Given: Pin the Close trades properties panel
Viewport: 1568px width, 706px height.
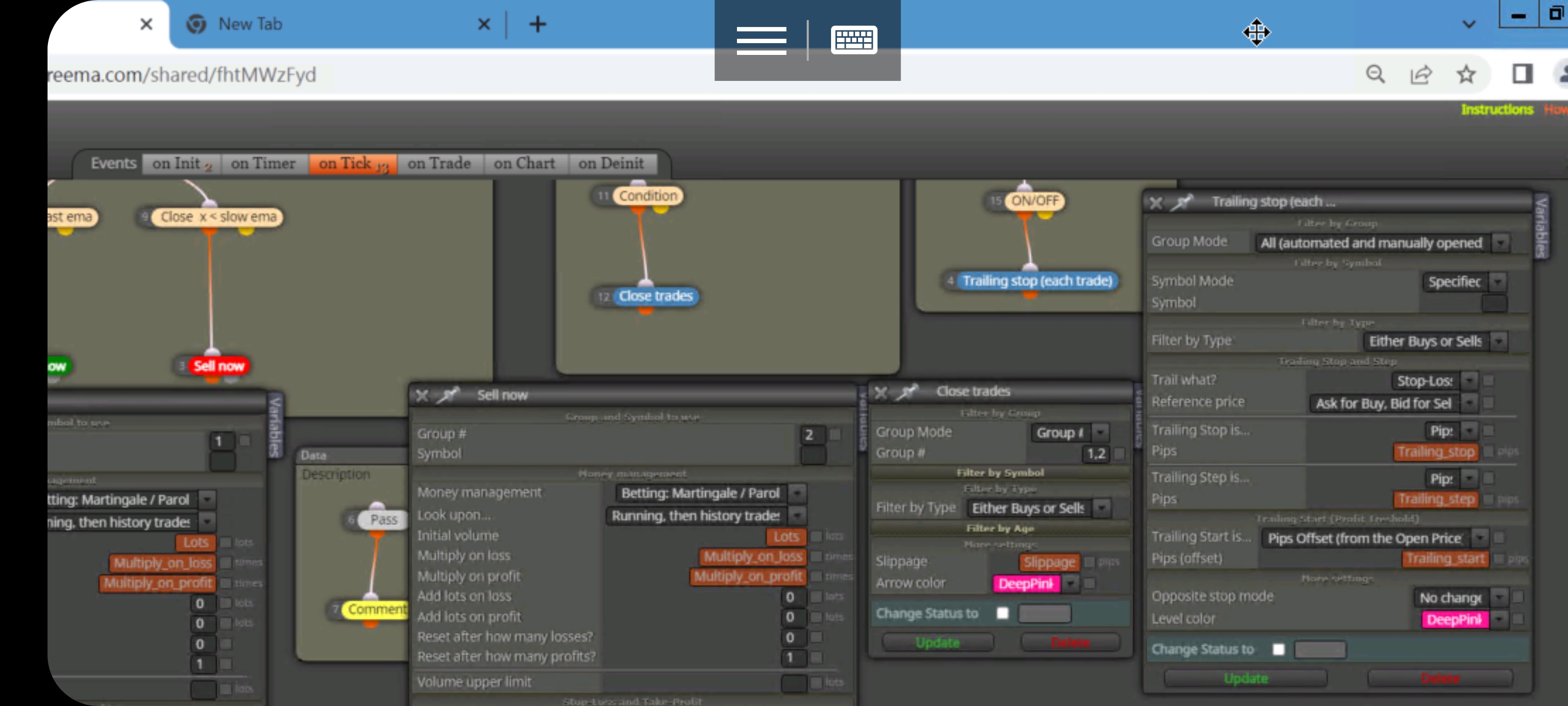Looking at the screenshot, I should click(907, 392).
